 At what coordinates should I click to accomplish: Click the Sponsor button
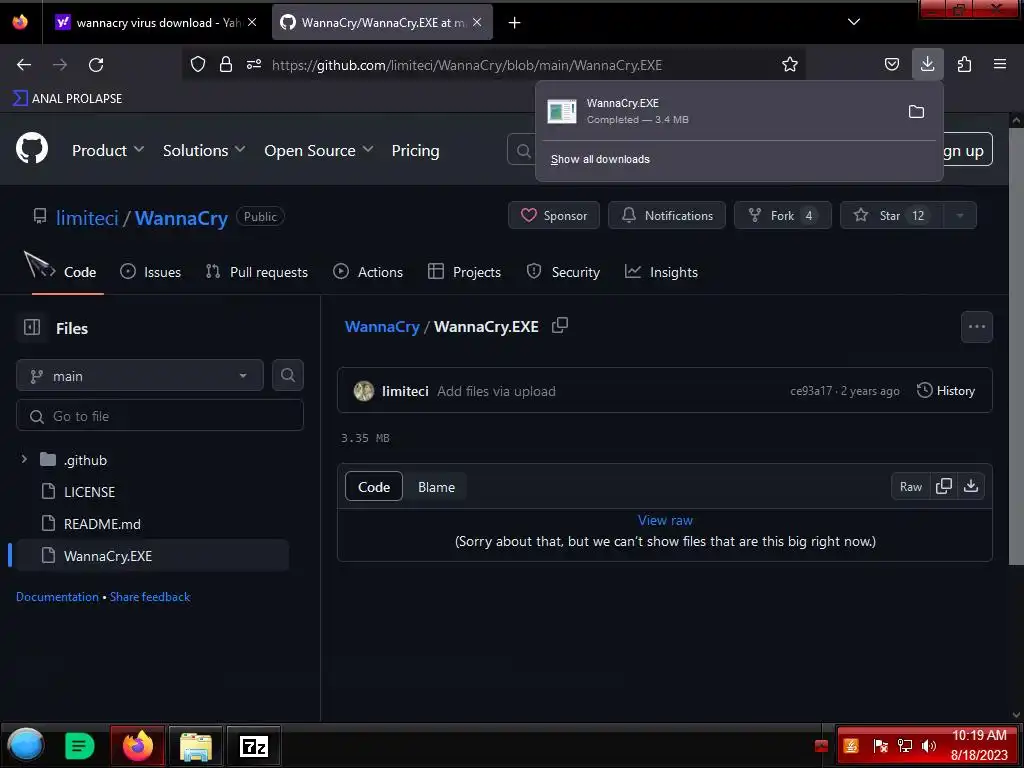[554, 216]
